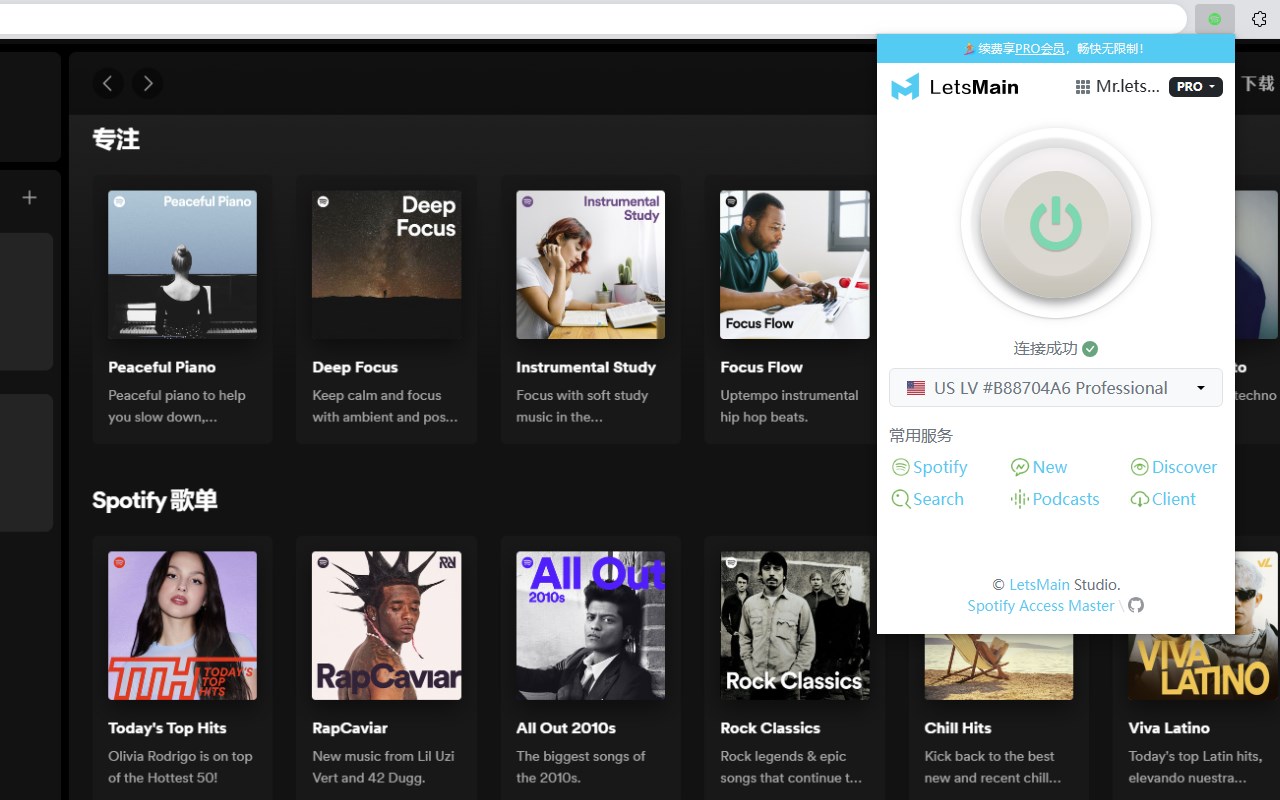Click the eye icon beside Discover

1139,467
